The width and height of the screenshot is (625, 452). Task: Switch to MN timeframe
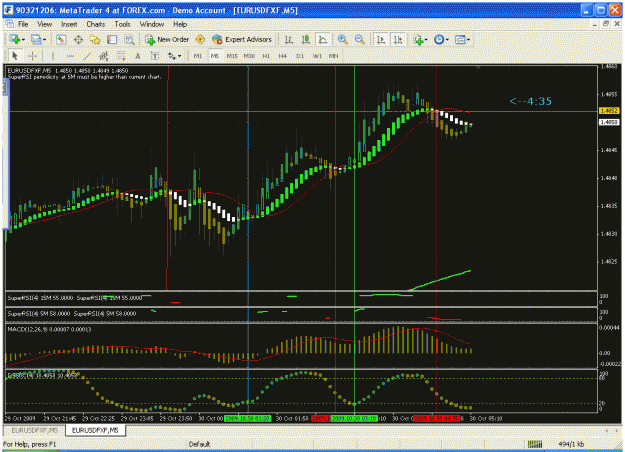(x=334, y=56)
